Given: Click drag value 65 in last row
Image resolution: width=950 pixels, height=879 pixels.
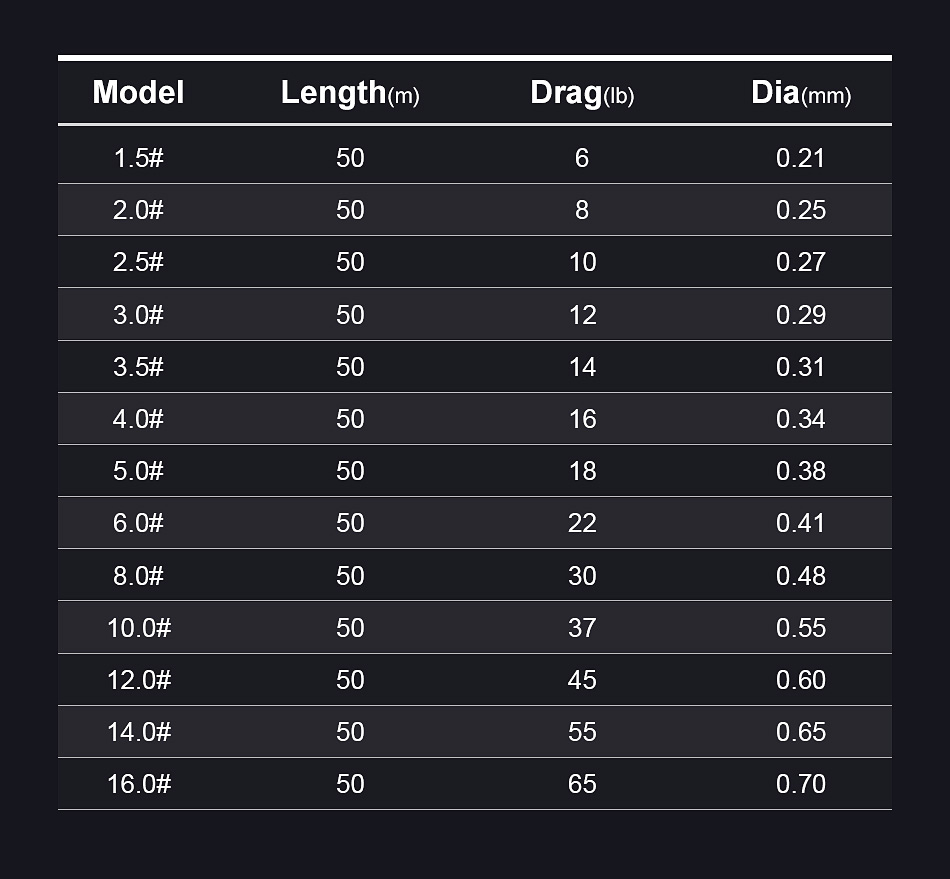Looking at the screenshot, I should pyautogui.click(x=582, y=784).
